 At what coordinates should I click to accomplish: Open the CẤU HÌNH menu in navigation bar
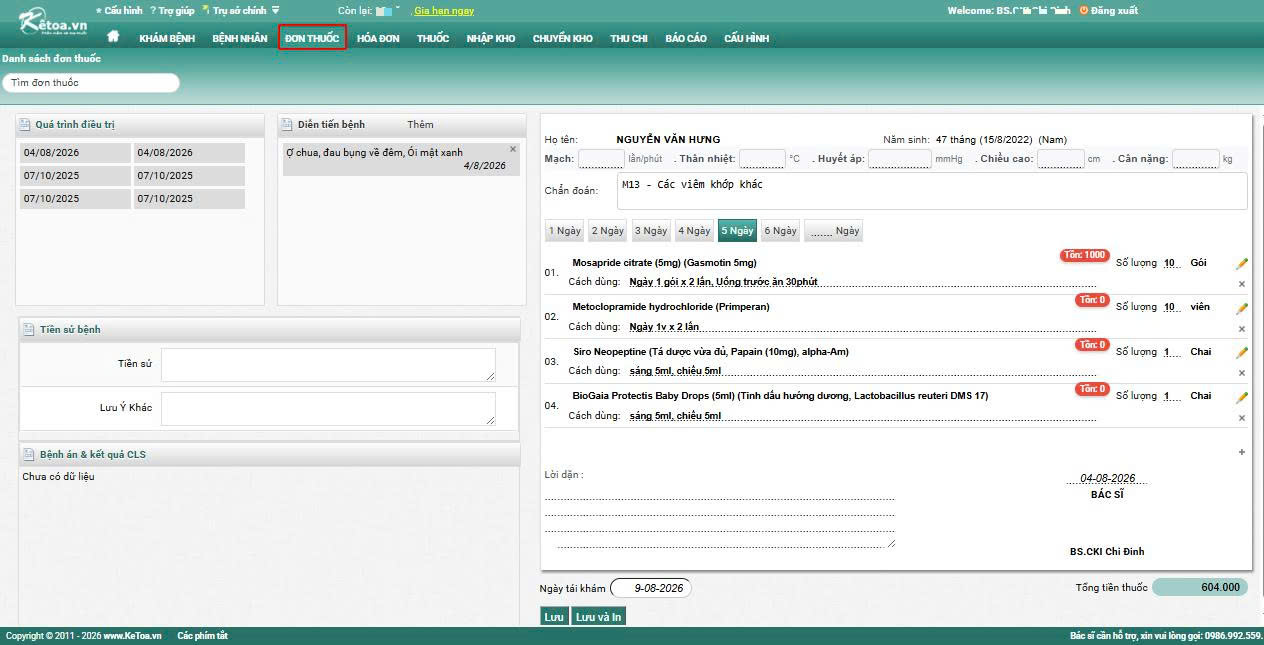pos(746,38)
